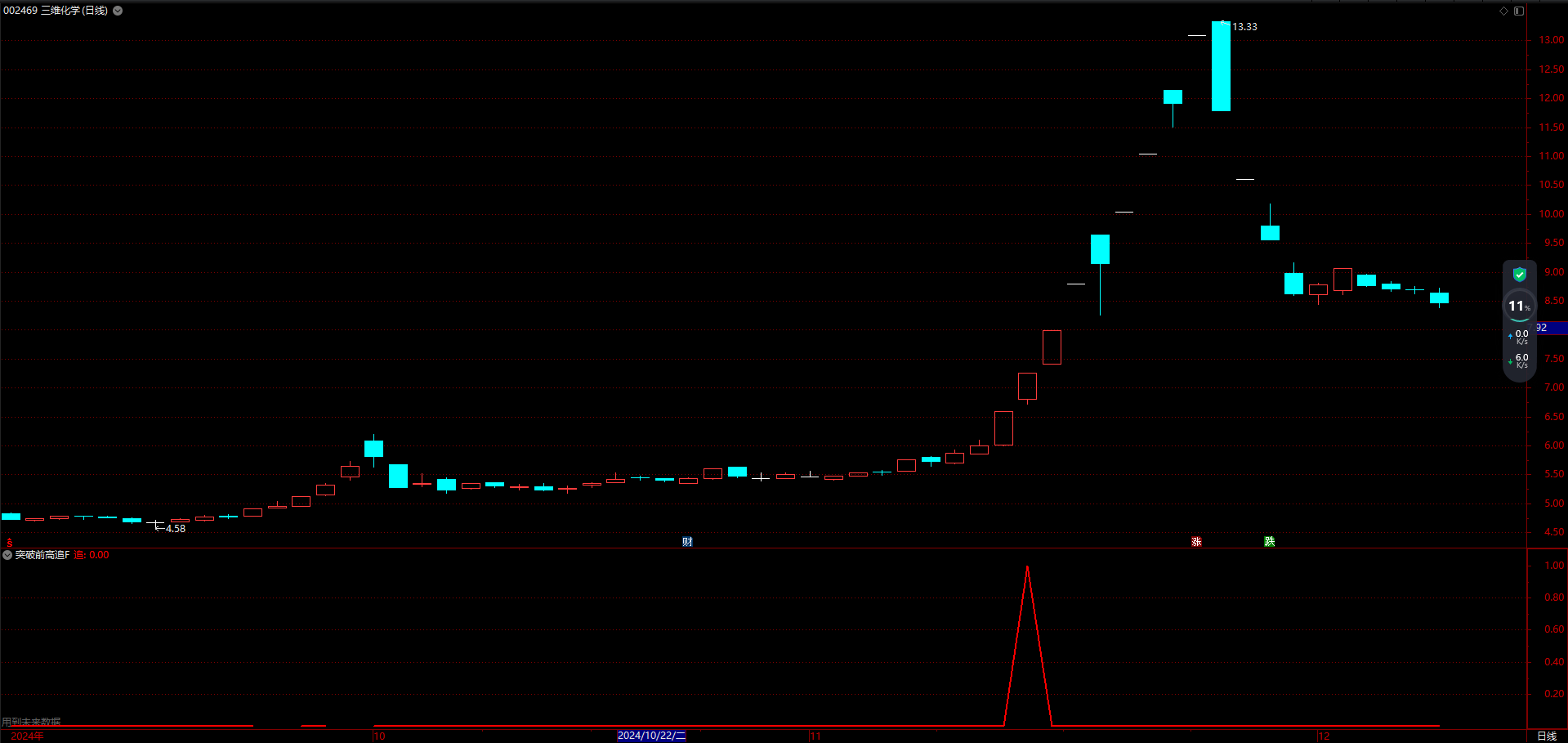Click the 6.00 price axis label
This screenshot has width=1568, height=743.
pyautogui.click(x=1554, y=445)
